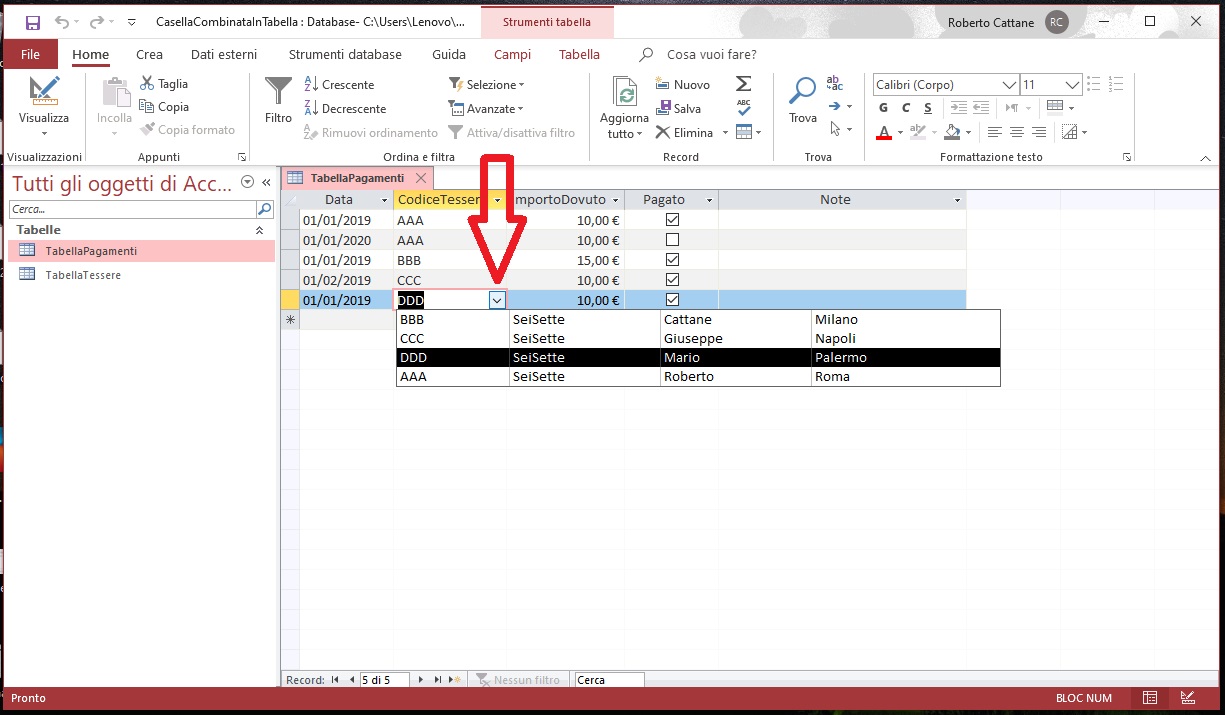Uncheck Pagato for the BBB row
1225x715 pixels.
[x=673, y=260]
